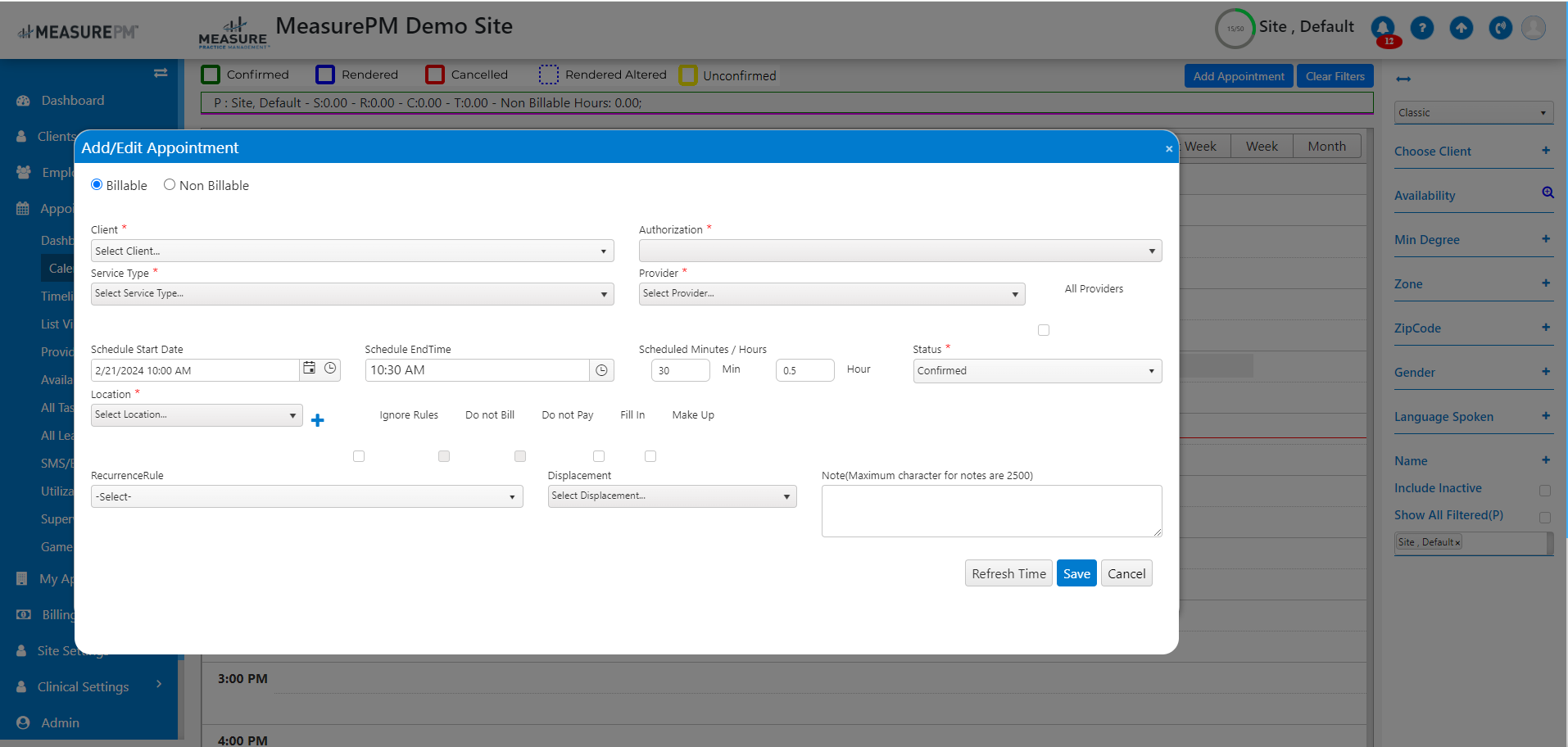
Task: Expand the Choose Client filter
Action: (1546, 151)
